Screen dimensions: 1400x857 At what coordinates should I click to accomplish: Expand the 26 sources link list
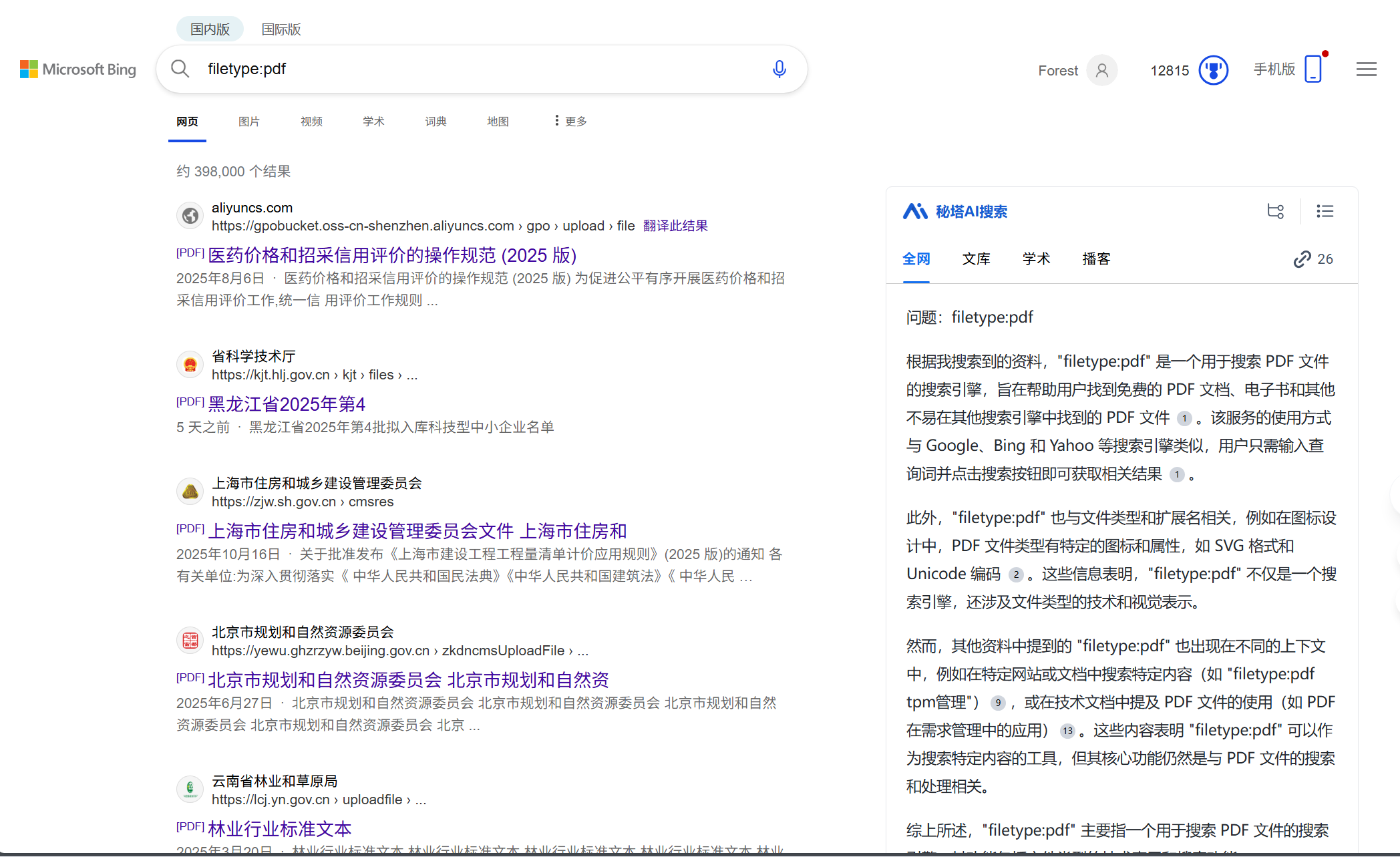(x=1312, y=259)
